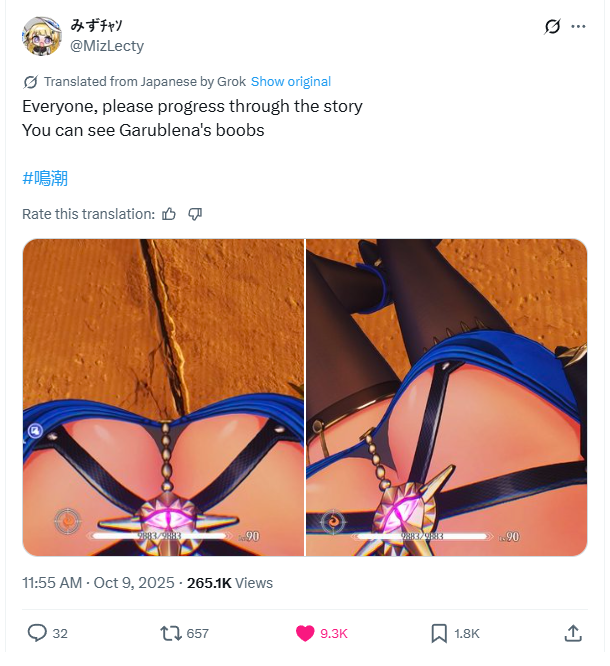The height and width of the screenshot is (666, 610).
Task: Click the display name みずチャソ
Action: click(x=96, y=26)
